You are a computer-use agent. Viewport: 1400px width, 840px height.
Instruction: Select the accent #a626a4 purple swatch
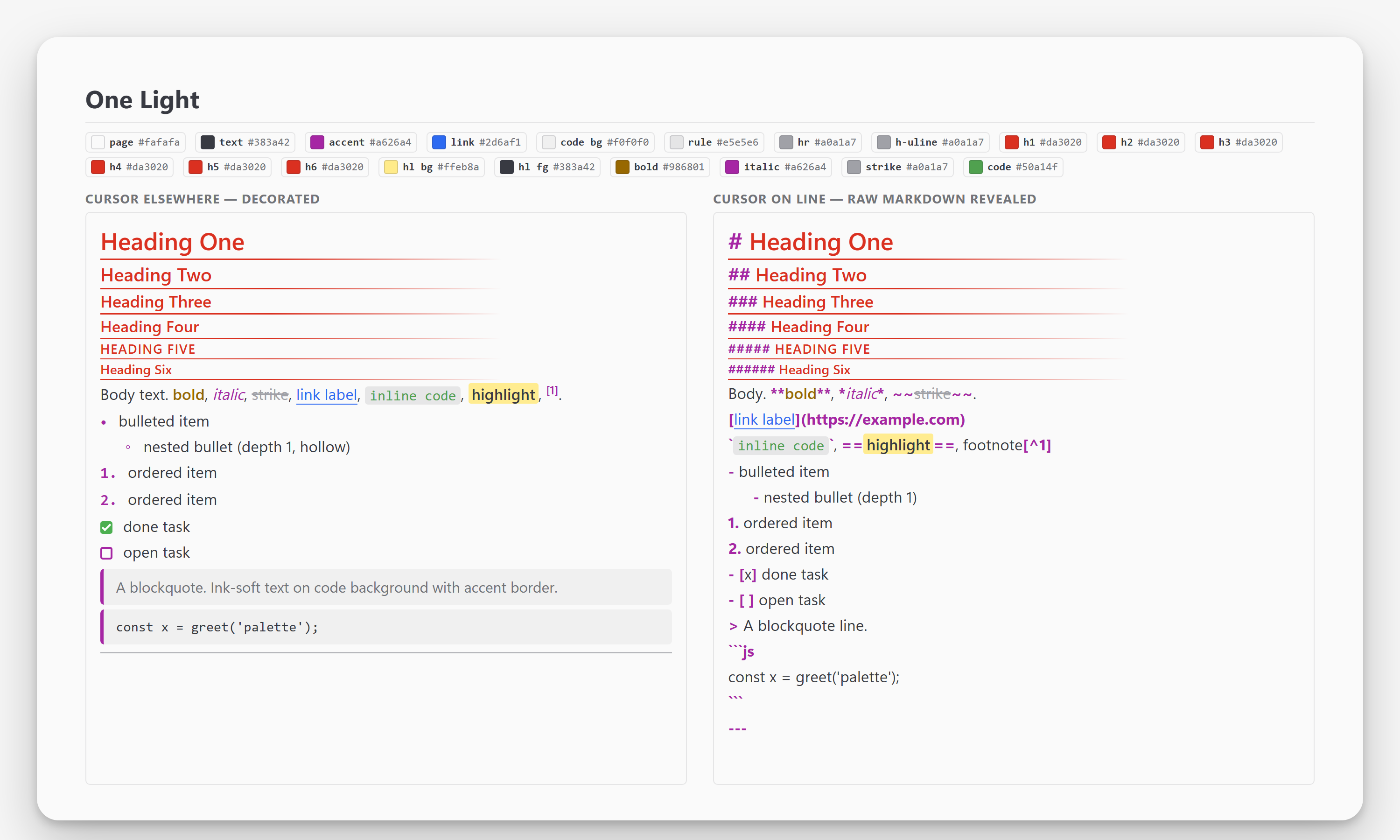[317, 142]
